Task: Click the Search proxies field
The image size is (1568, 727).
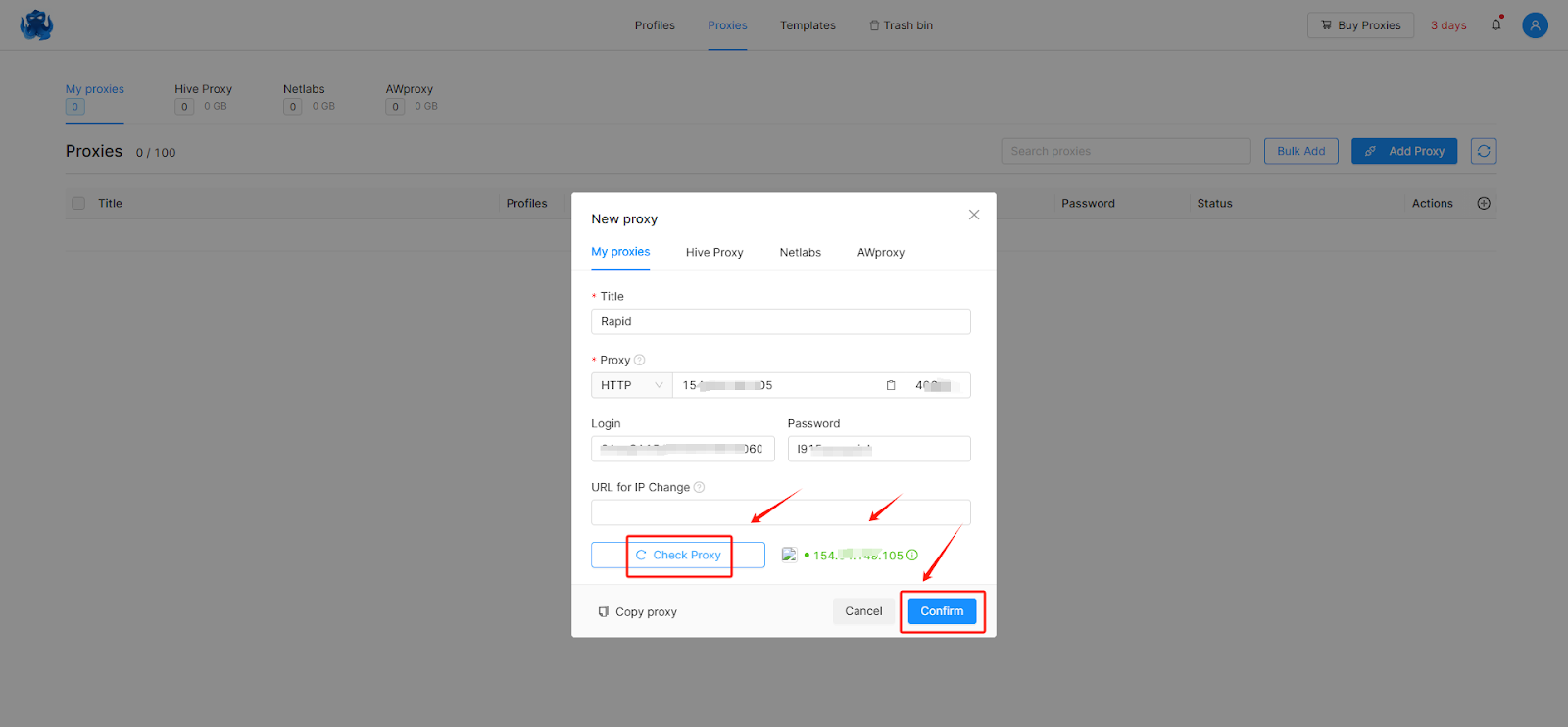Action: 1126,151
